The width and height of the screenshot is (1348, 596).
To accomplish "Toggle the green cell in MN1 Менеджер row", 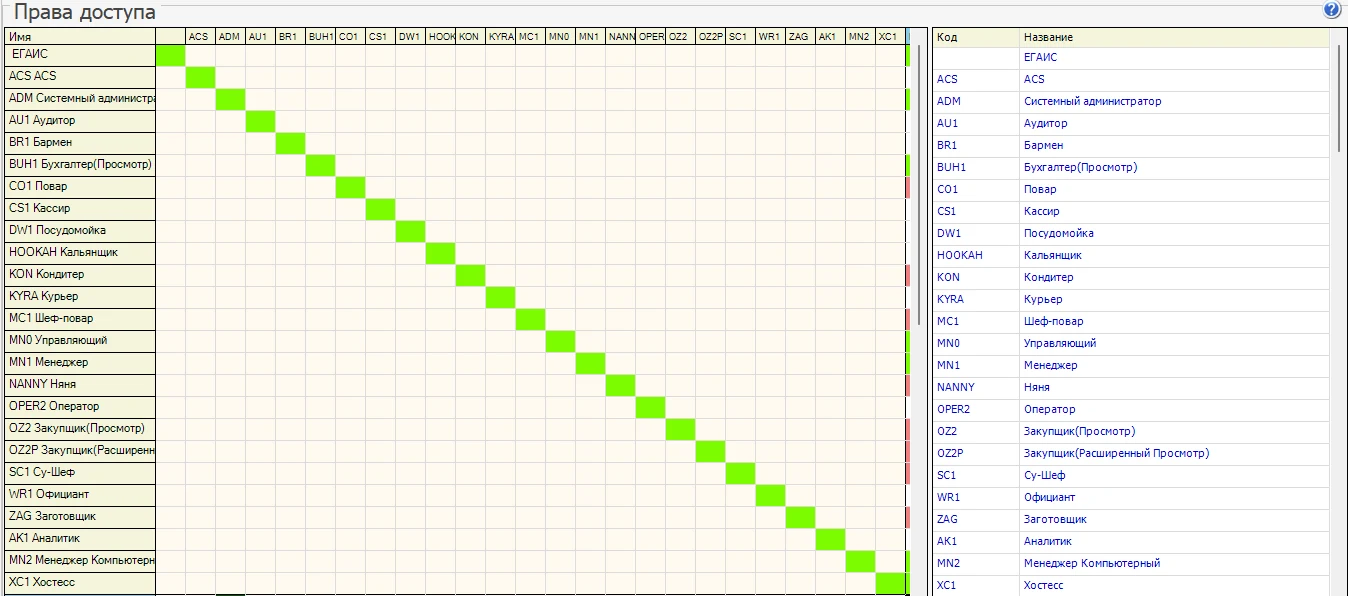I will coord(591,364).
